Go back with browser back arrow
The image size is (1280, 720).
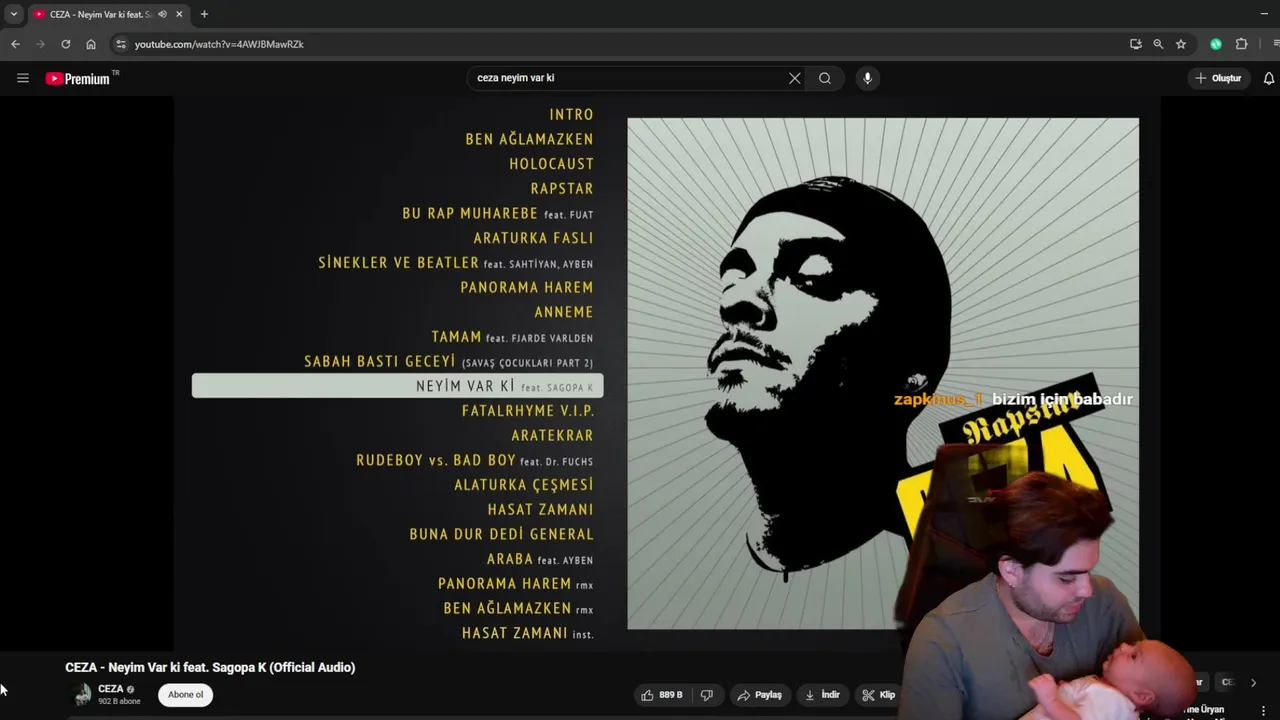(x=15, y=44)
